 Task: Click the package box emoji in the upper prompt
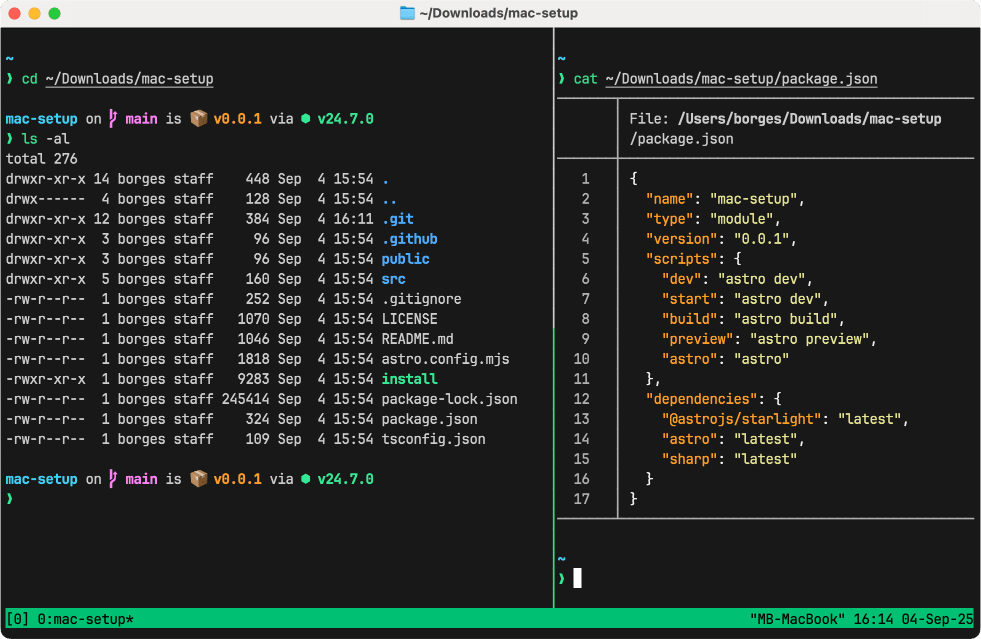(x=198, y=119)
